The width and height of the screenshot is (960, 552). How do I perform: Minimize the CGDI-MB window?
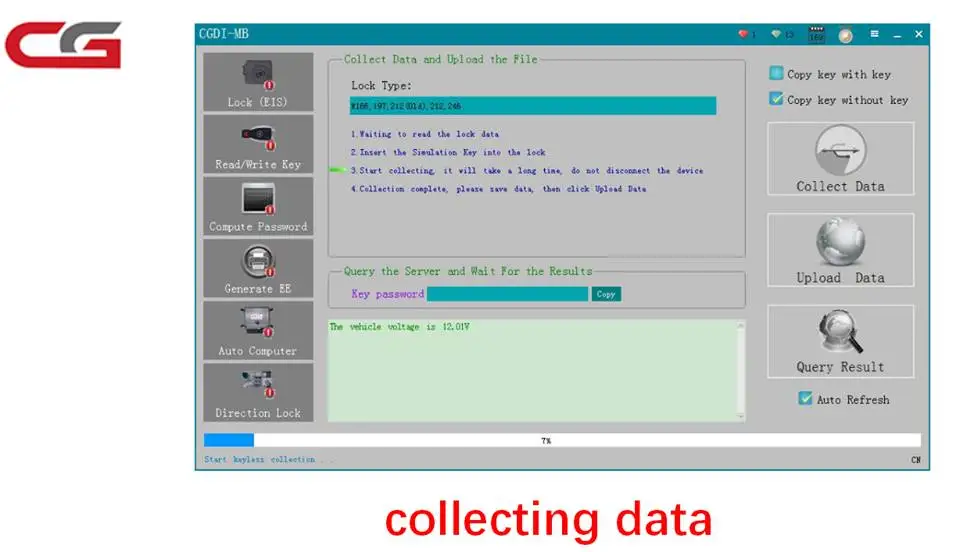pyautogui.click(x=897, y=35)
